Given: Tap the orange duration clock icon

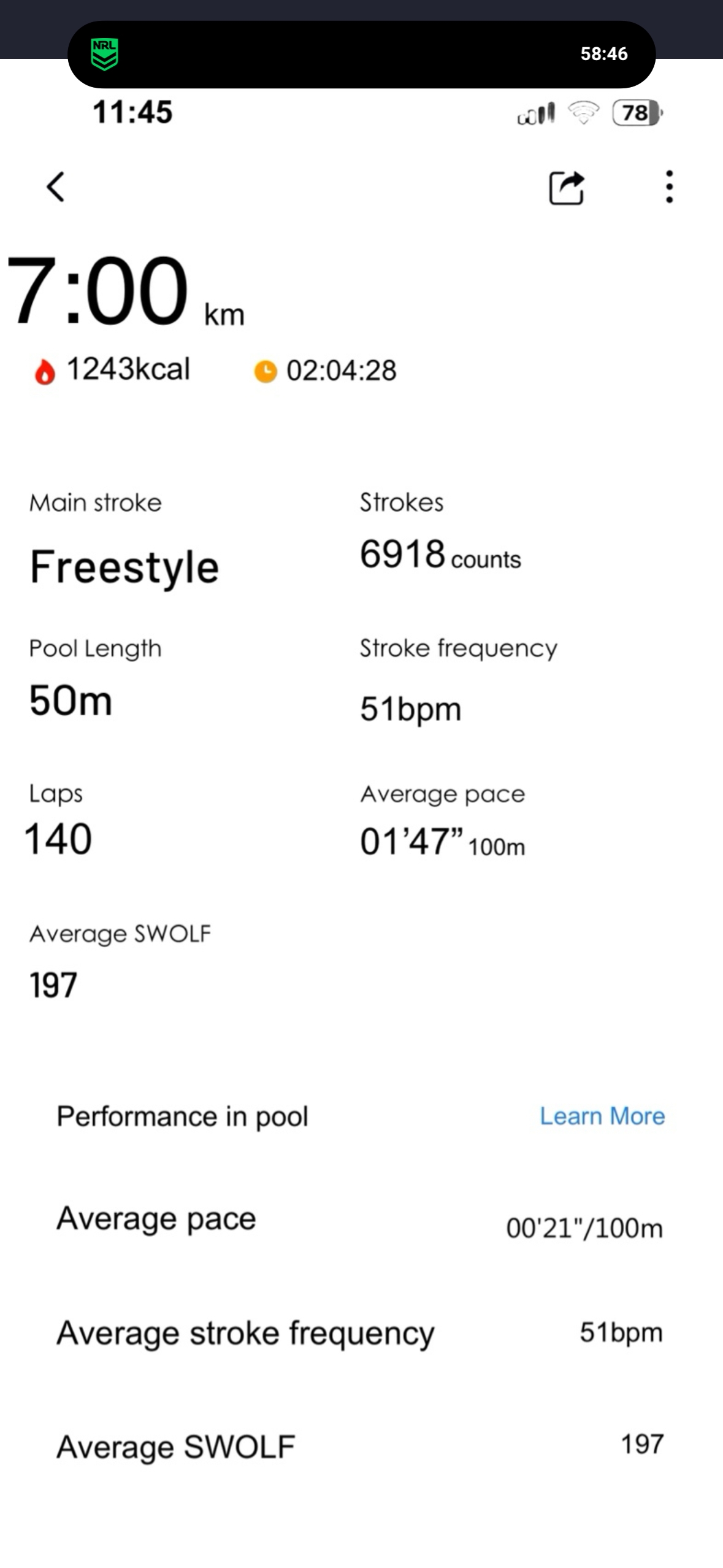Looking at the screenshot, I should tap(266, 371).
